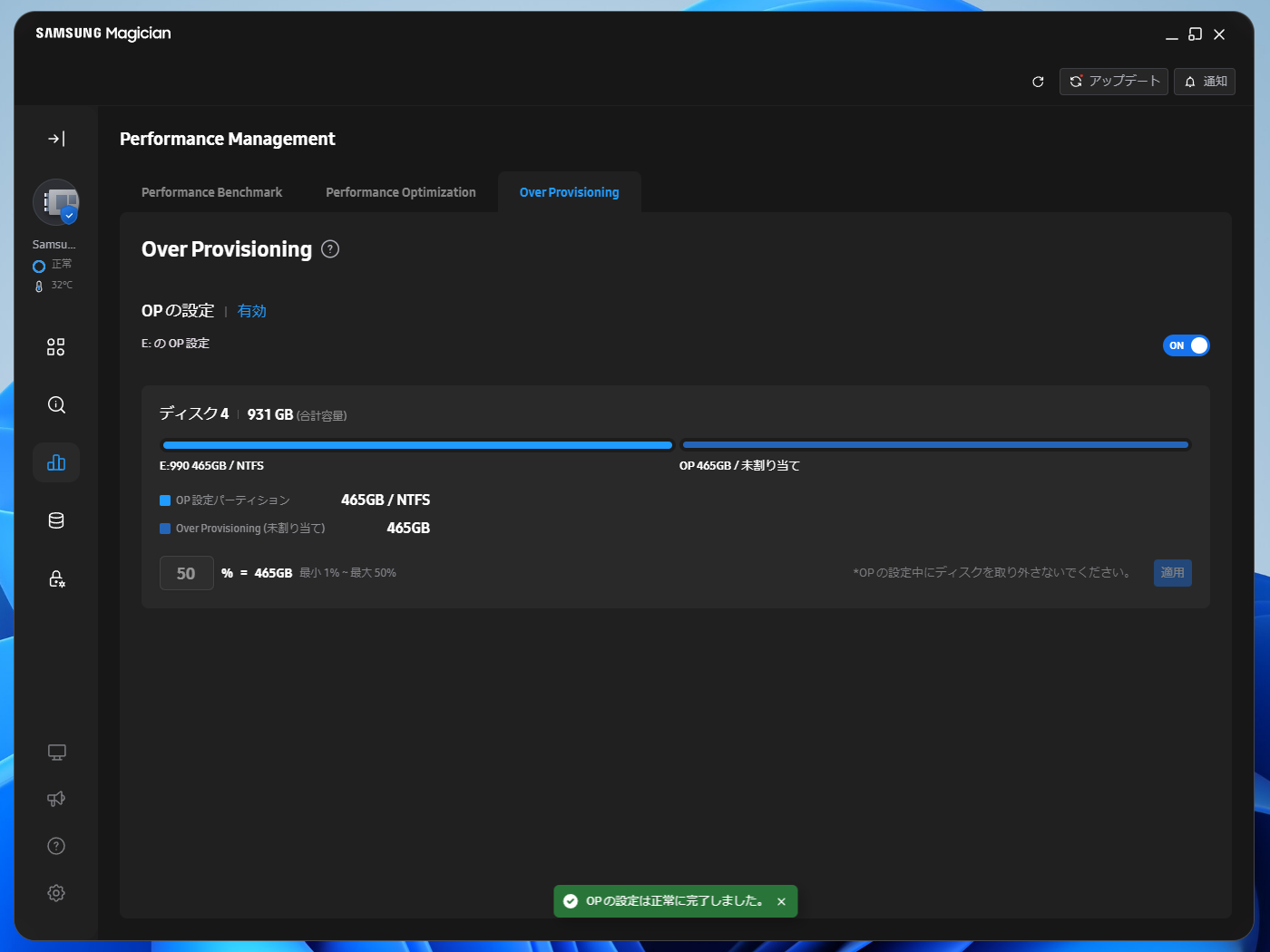
Task: Switch to Performance Optimization tab
Action: [x=401, y=192]
